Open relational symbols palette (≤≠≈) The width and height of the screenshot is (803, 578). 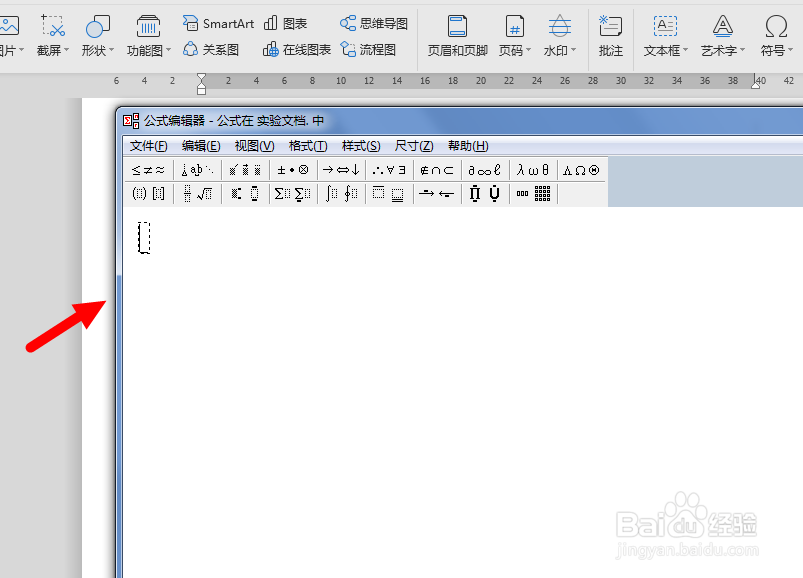149,170
